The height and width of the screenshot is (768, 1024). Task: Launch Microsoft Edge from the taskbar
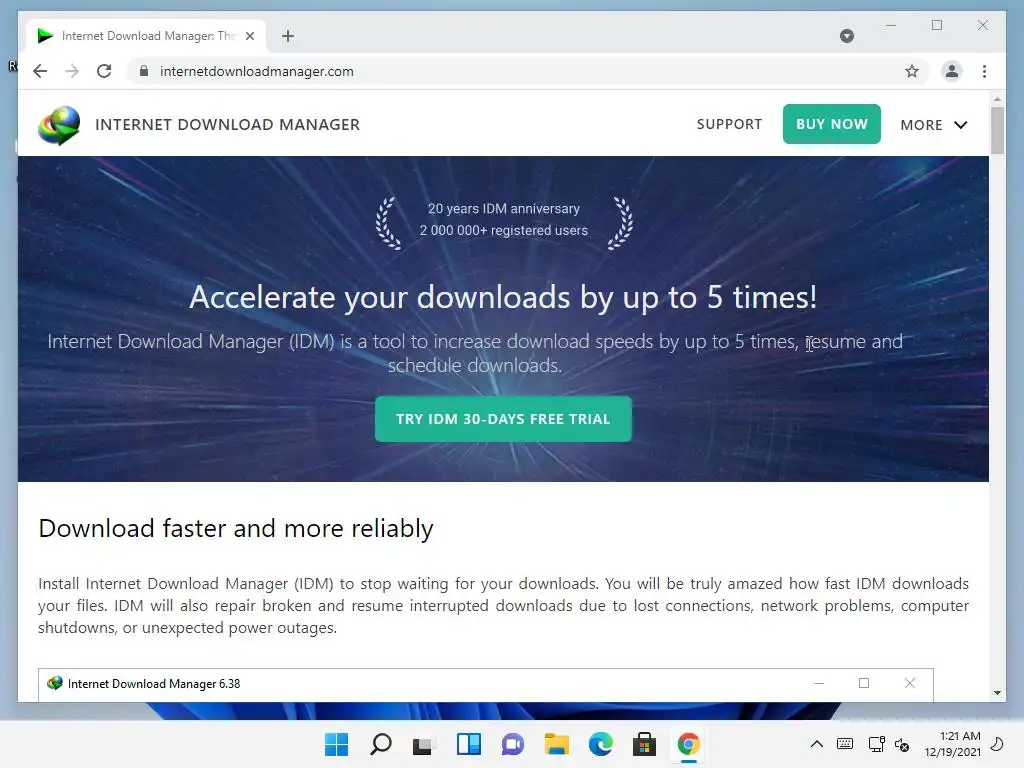click(x=600, y=744)
